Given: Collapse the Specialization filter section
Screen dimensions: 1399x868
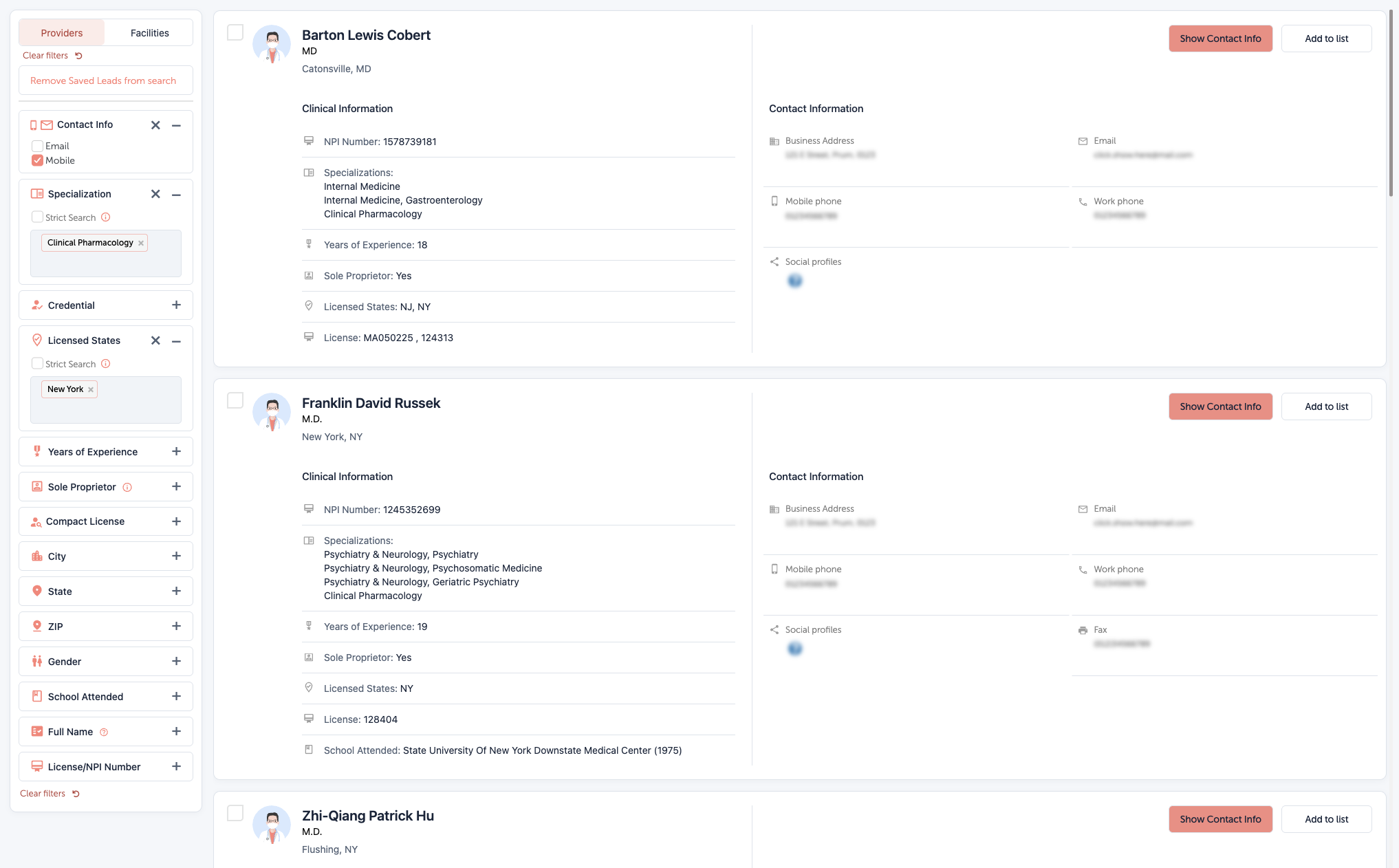Looking at the screenshot, I should [x=176, y=195].
